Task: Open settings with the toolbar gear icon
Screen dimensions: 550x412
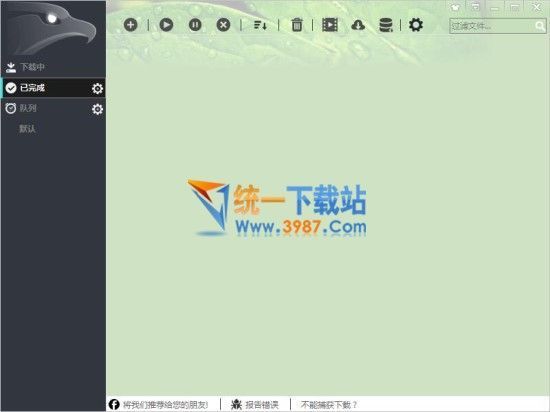Action: click(416, 25)
